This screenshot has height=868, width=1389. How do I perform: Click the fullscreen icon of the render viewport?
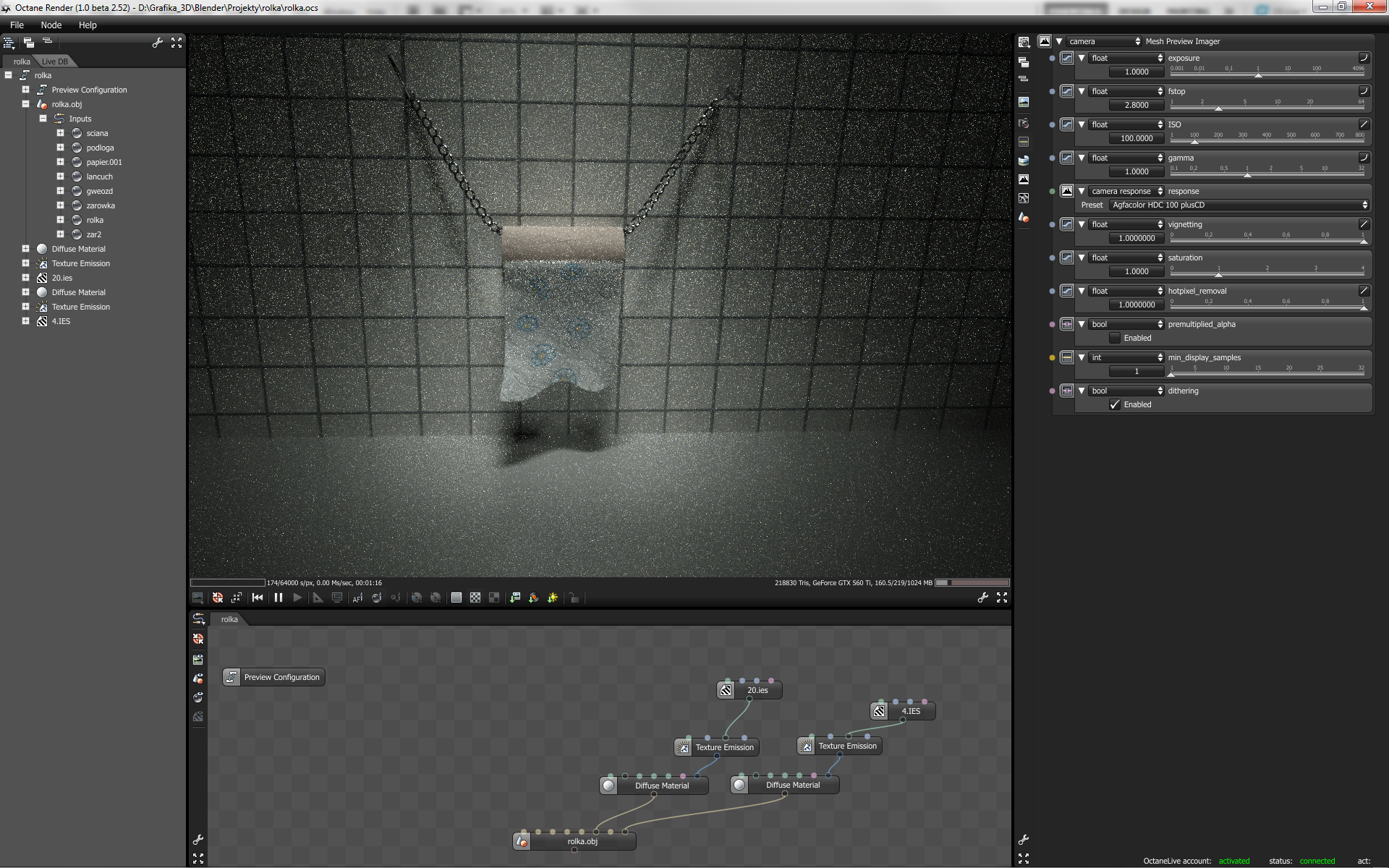1002,597
